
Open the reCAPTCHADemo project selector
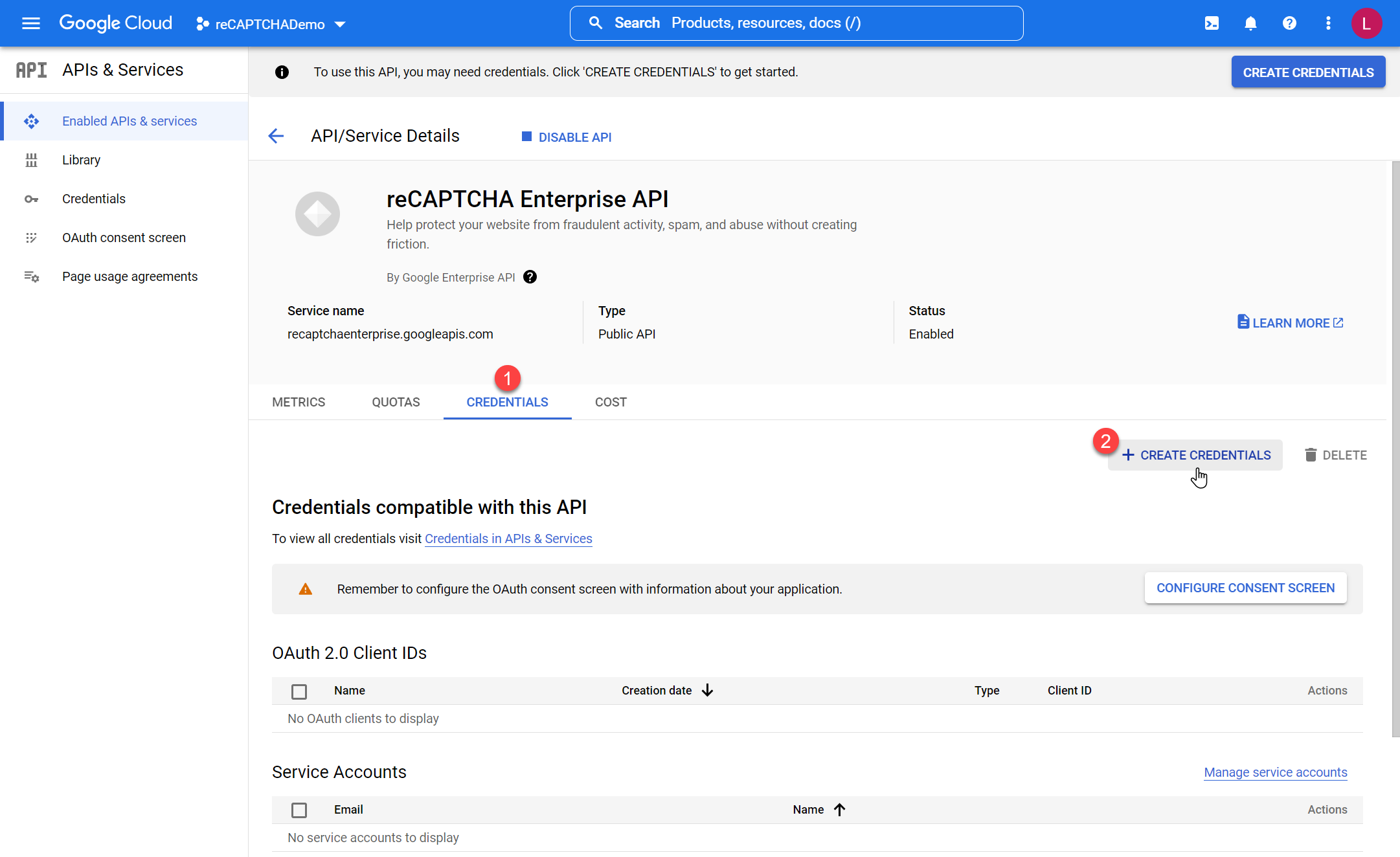coord(271,24)
